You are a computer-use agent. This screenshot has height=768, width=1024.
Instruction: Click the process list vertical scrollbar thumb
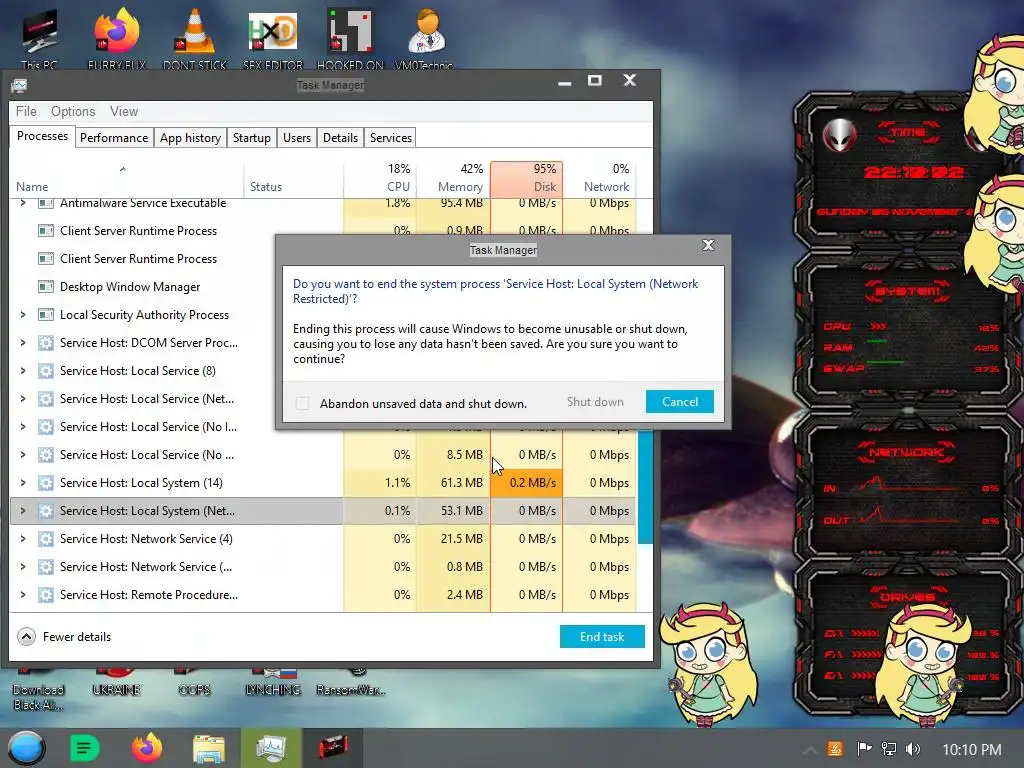coord(645,486)
